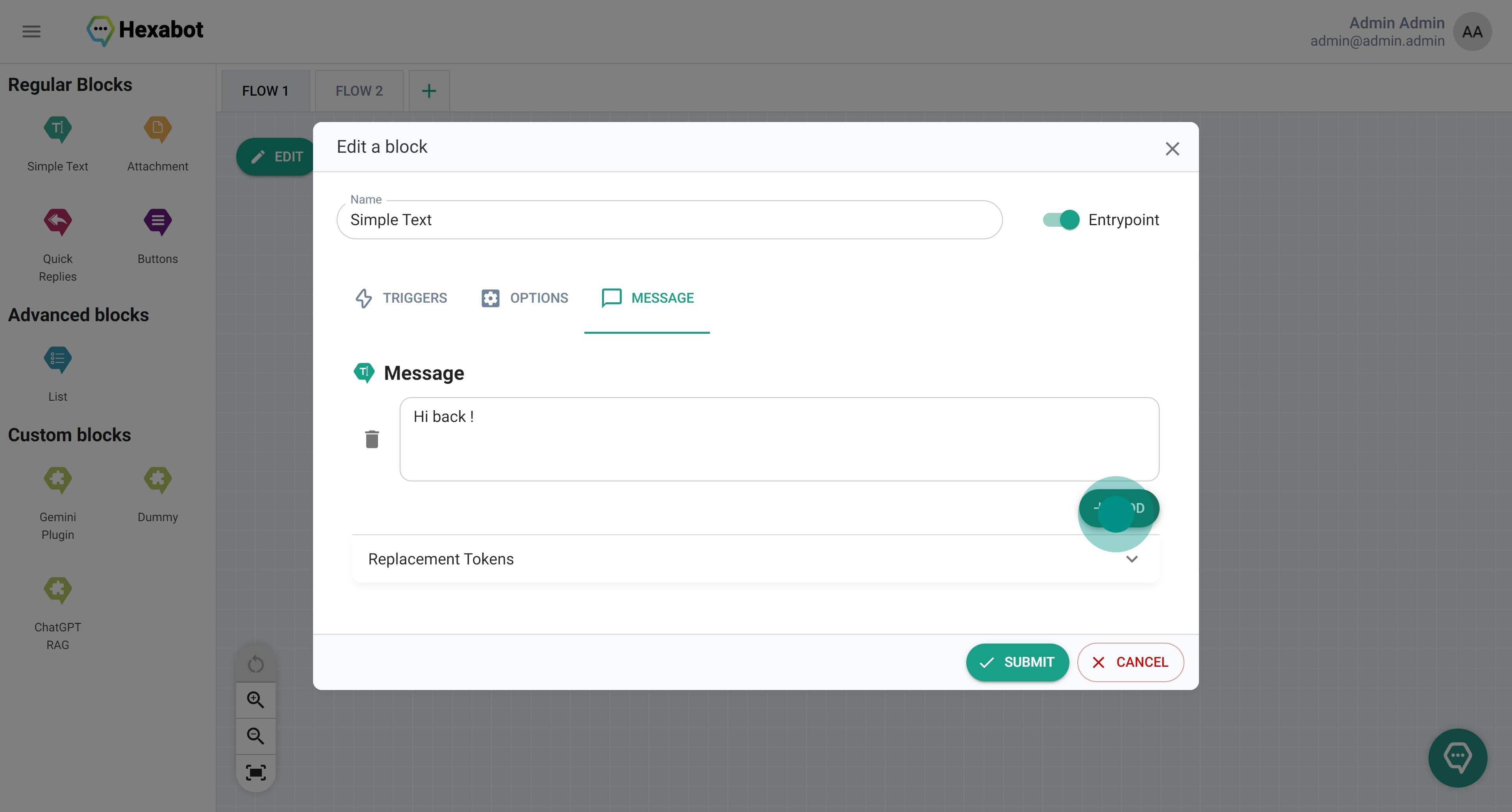Click the Cancel button
The height and width of the screenshot is (812, 1512).
coord(1130,662)
